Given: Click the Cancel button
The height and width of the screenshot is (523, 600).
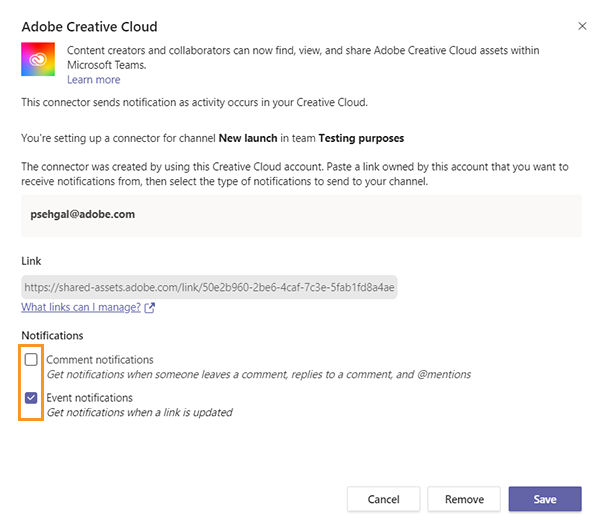Looking at the screenshot, I should coord(383,499).
